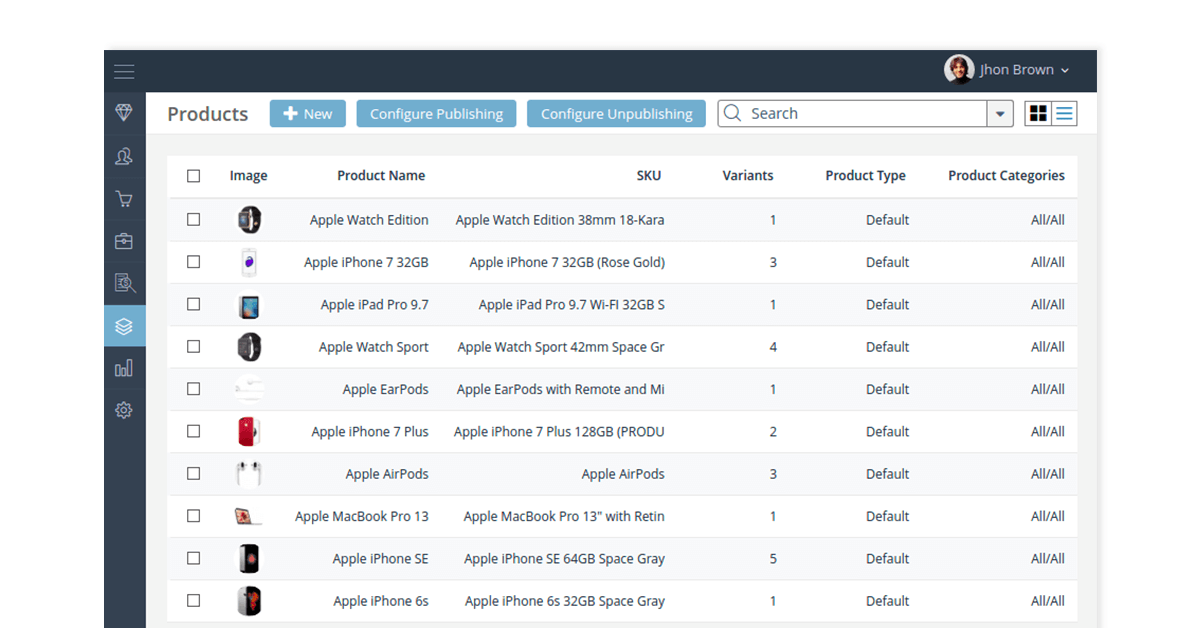This screenshot has height=628, width=1200.
Task: Check the Apple MacBook Pro 13 checkbox
Action: 193,516
